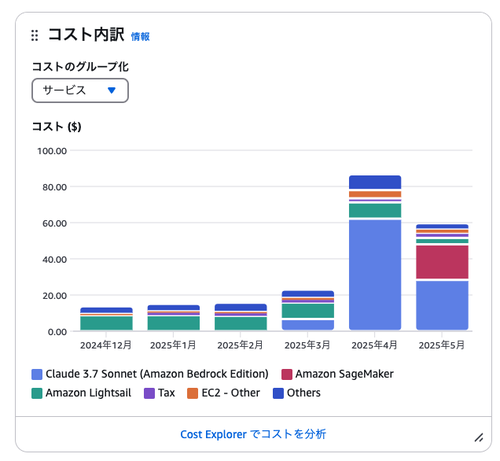This screenshot has width=500, height=461.
Task: Click Tax legend purple swatch
Action: [x=149, y=393]
